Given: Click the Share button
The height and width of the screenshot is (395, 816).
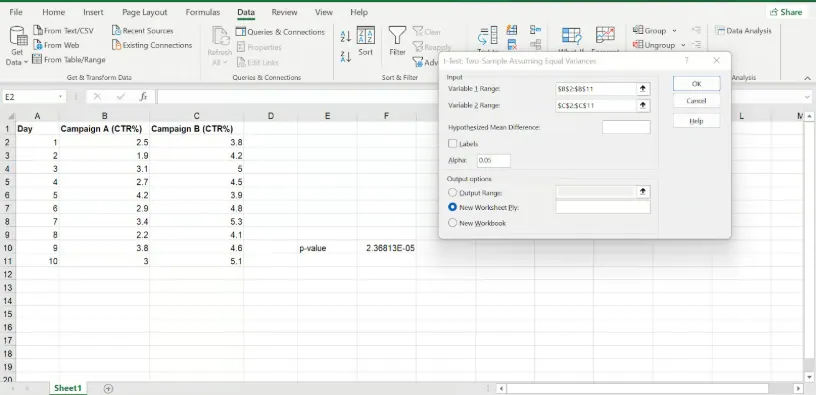Looking at the screenshot, I should (x=786, y=12).
